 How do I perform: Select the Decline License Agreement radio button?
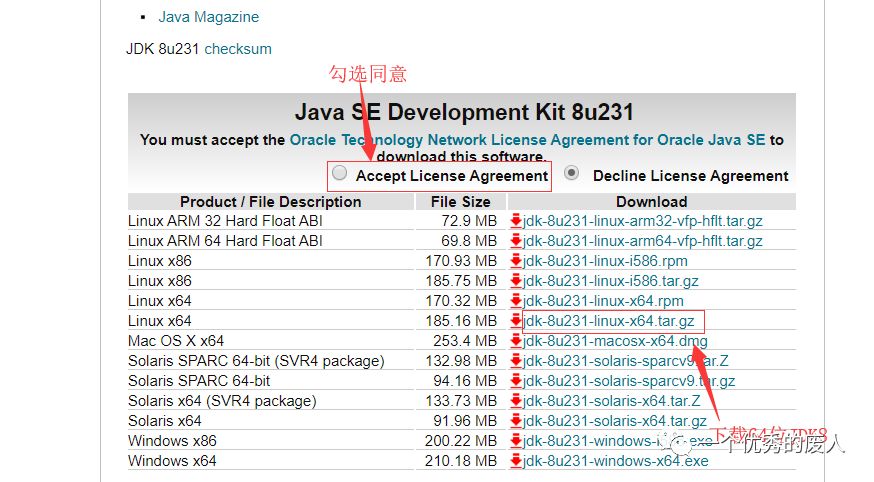tap(571, 173)
